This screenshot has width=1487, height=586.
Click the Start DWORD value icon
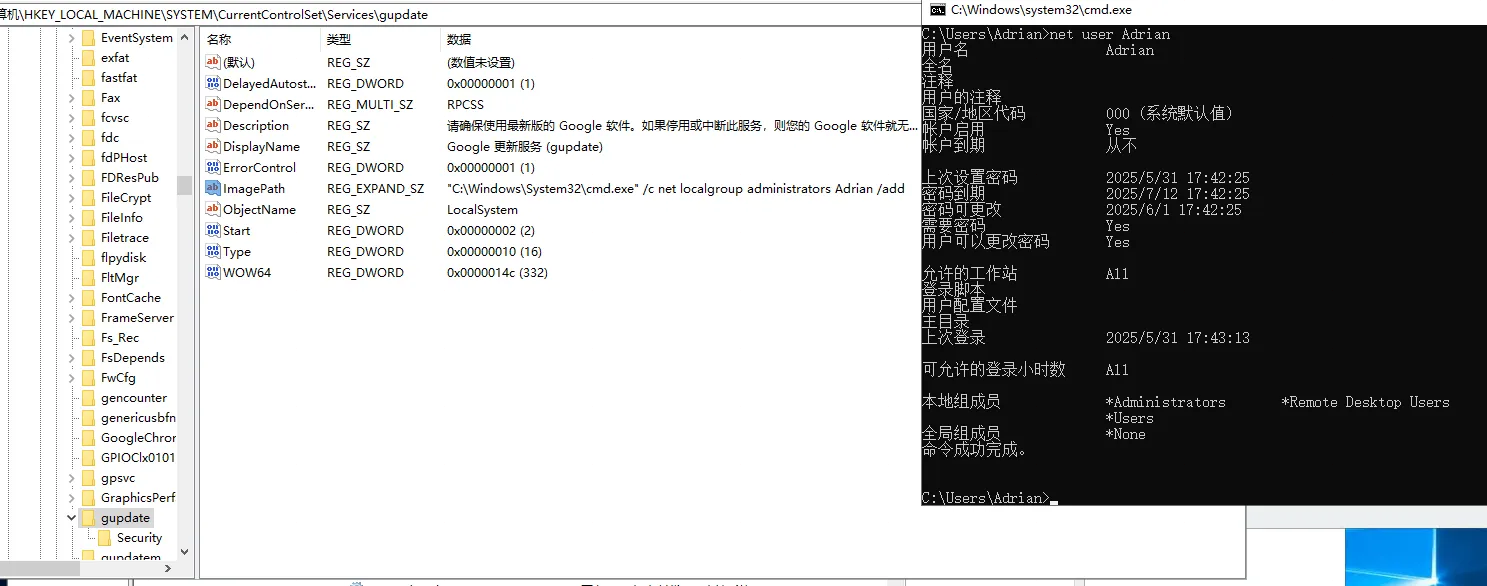tap(212, 230)
